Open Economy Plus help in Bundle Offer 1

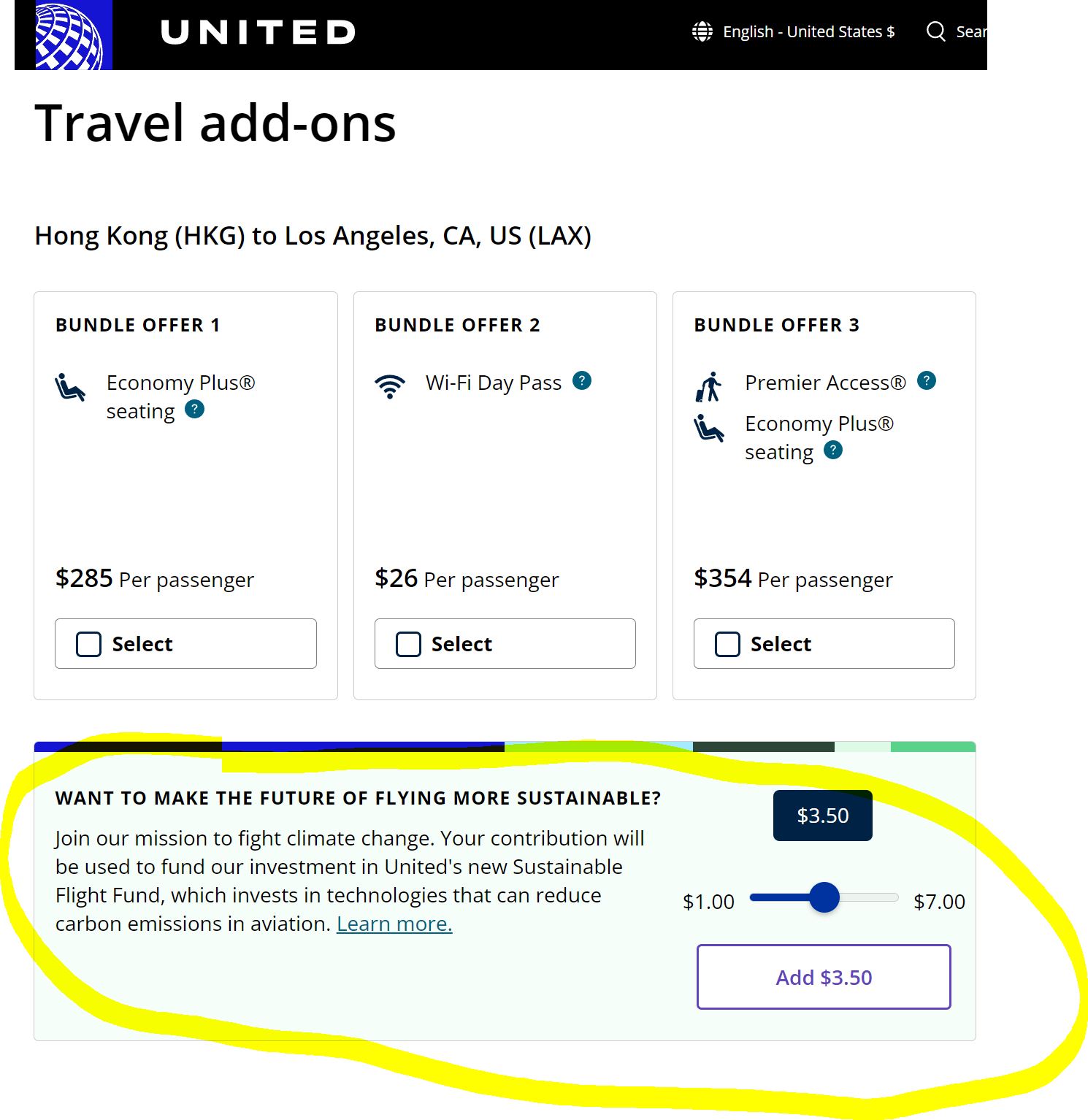195,410
